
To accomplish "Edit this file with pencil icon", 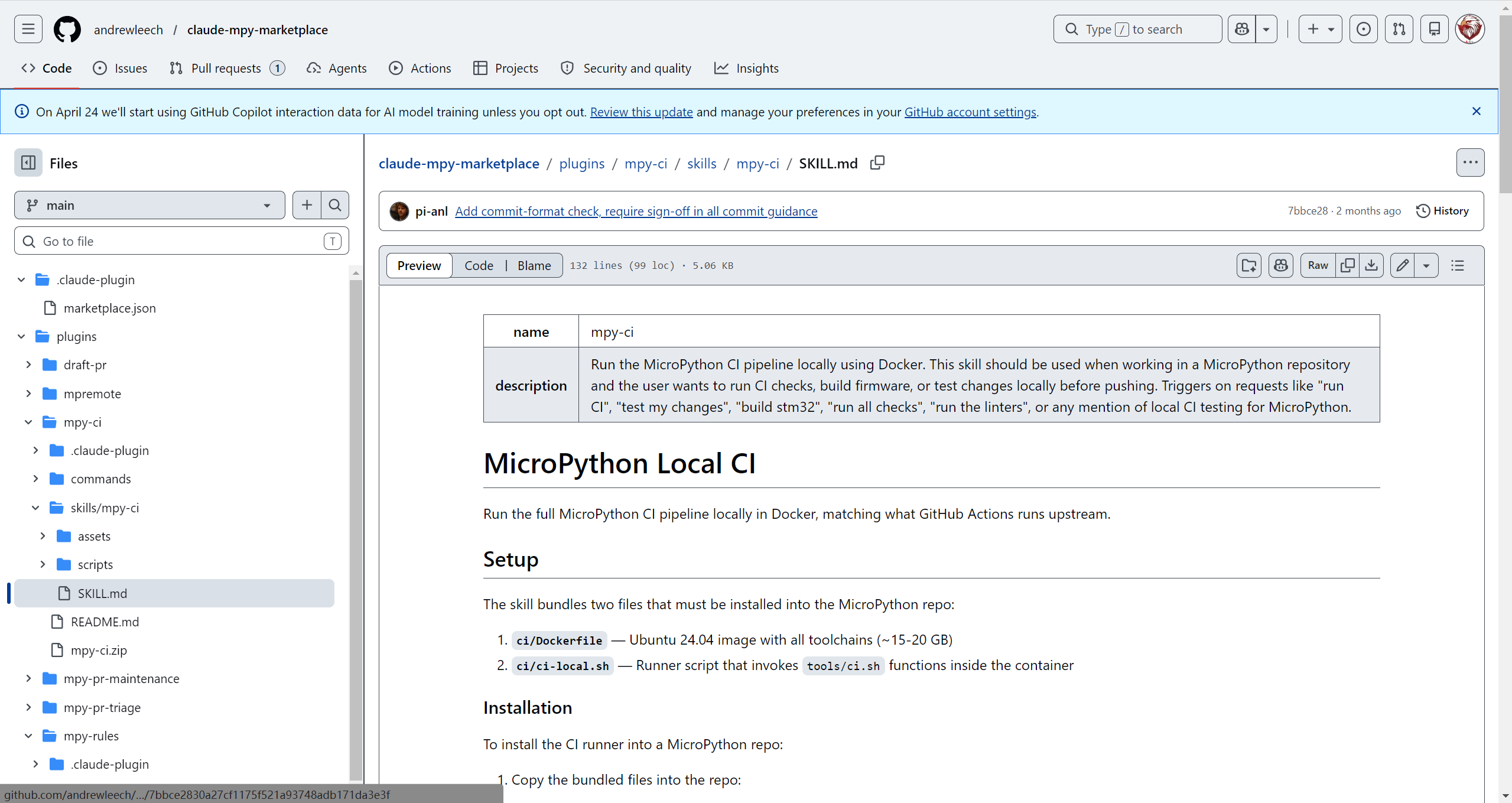I will [1403, 265].
